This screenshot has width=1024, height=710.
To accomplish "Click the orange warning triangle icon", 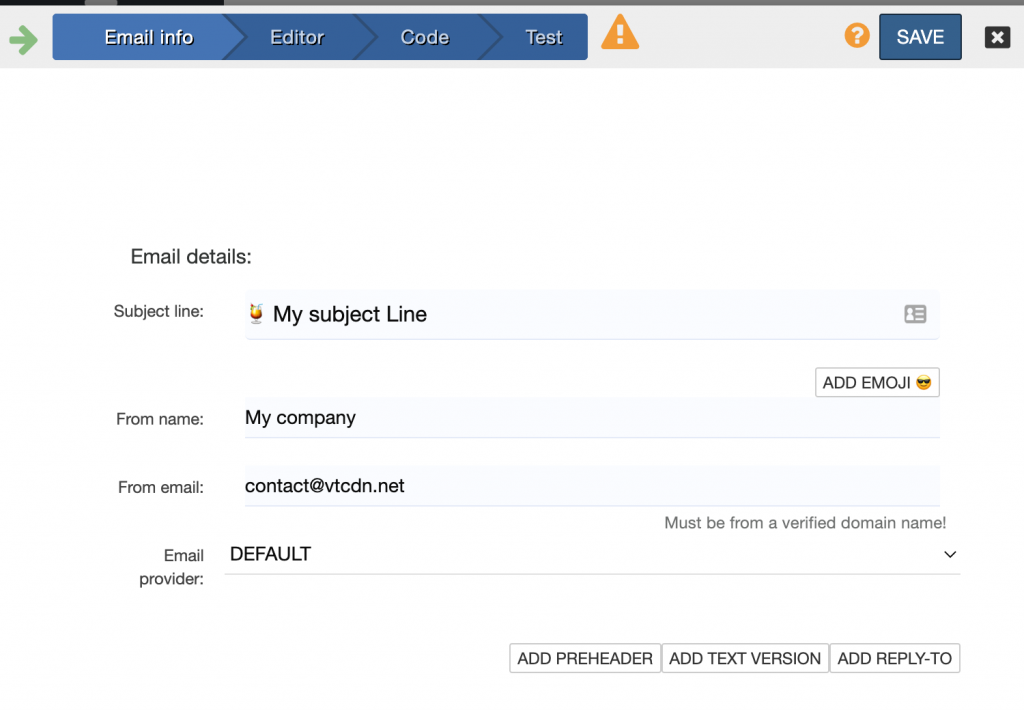I will pyautogui.click(x=620, y=33).
